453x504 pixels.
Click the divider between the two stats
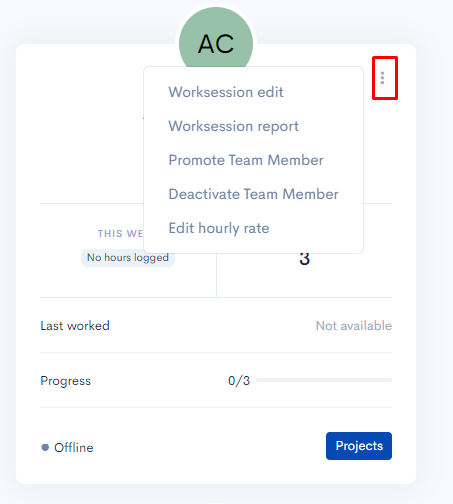tap(216, 275)
